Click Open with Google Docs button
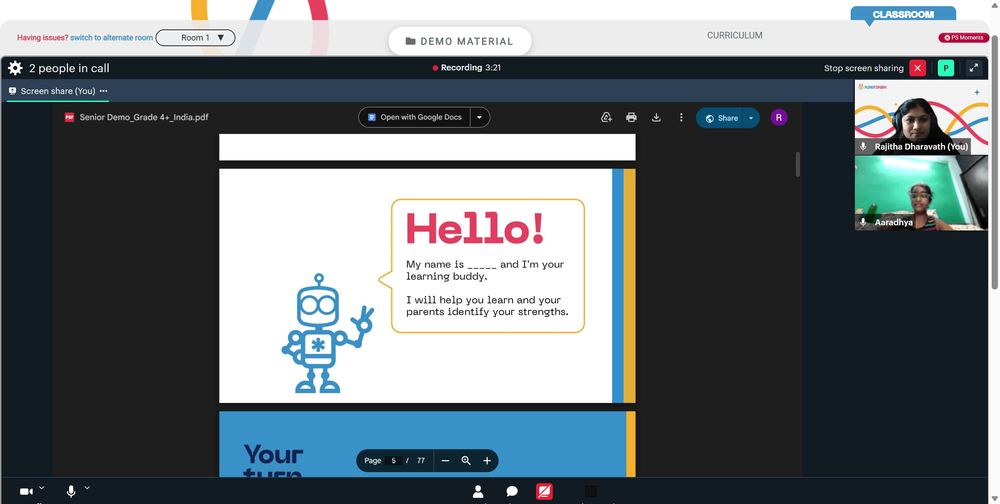Screen dimensions: 1000x504 (x=415, y=117)
